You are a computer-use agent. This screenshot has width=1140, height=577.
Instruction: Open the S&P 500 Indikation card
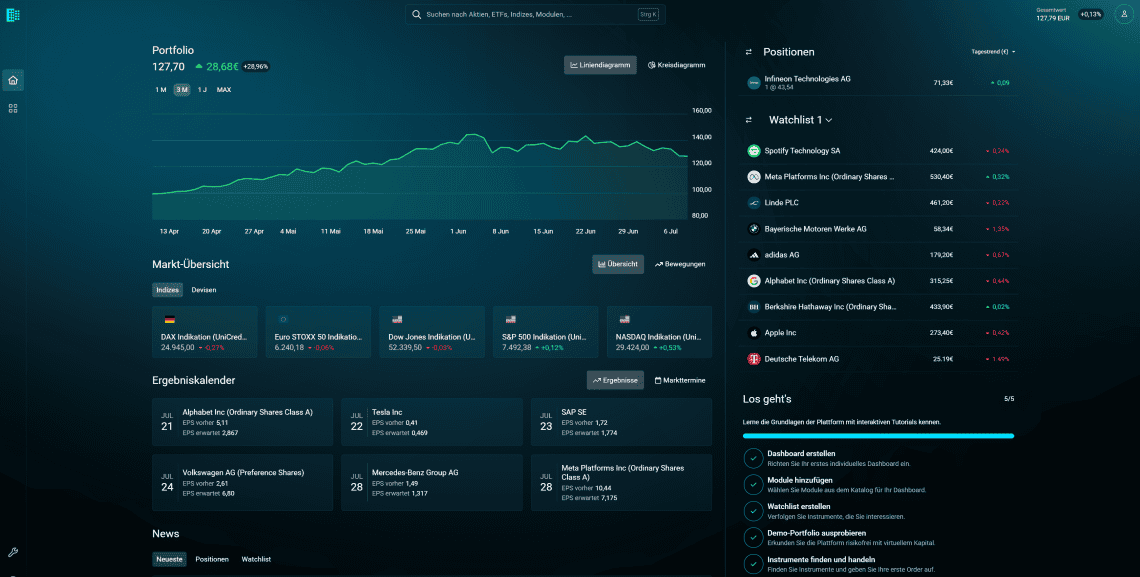pyautogui.click(x=546, y=332)
